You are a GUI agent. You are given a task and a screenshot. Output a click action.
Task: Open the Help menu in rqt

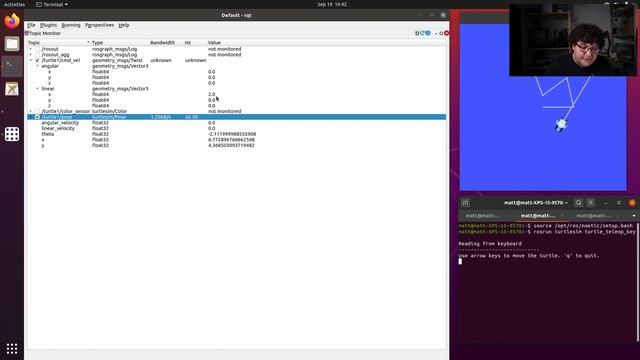(124, 25)
